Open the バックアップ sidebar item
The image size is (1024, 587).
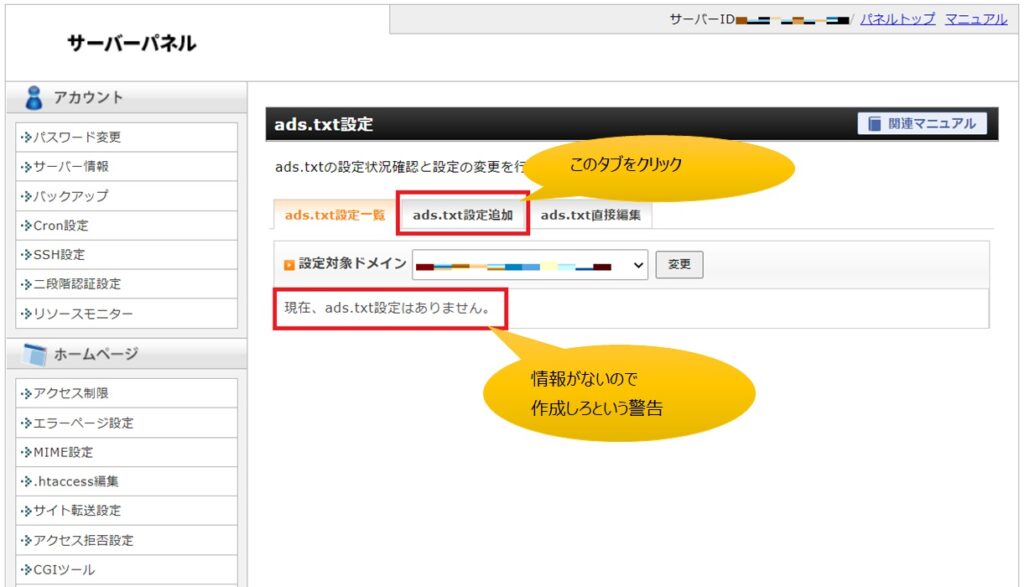pyautogui.click(x=70, y=196)
